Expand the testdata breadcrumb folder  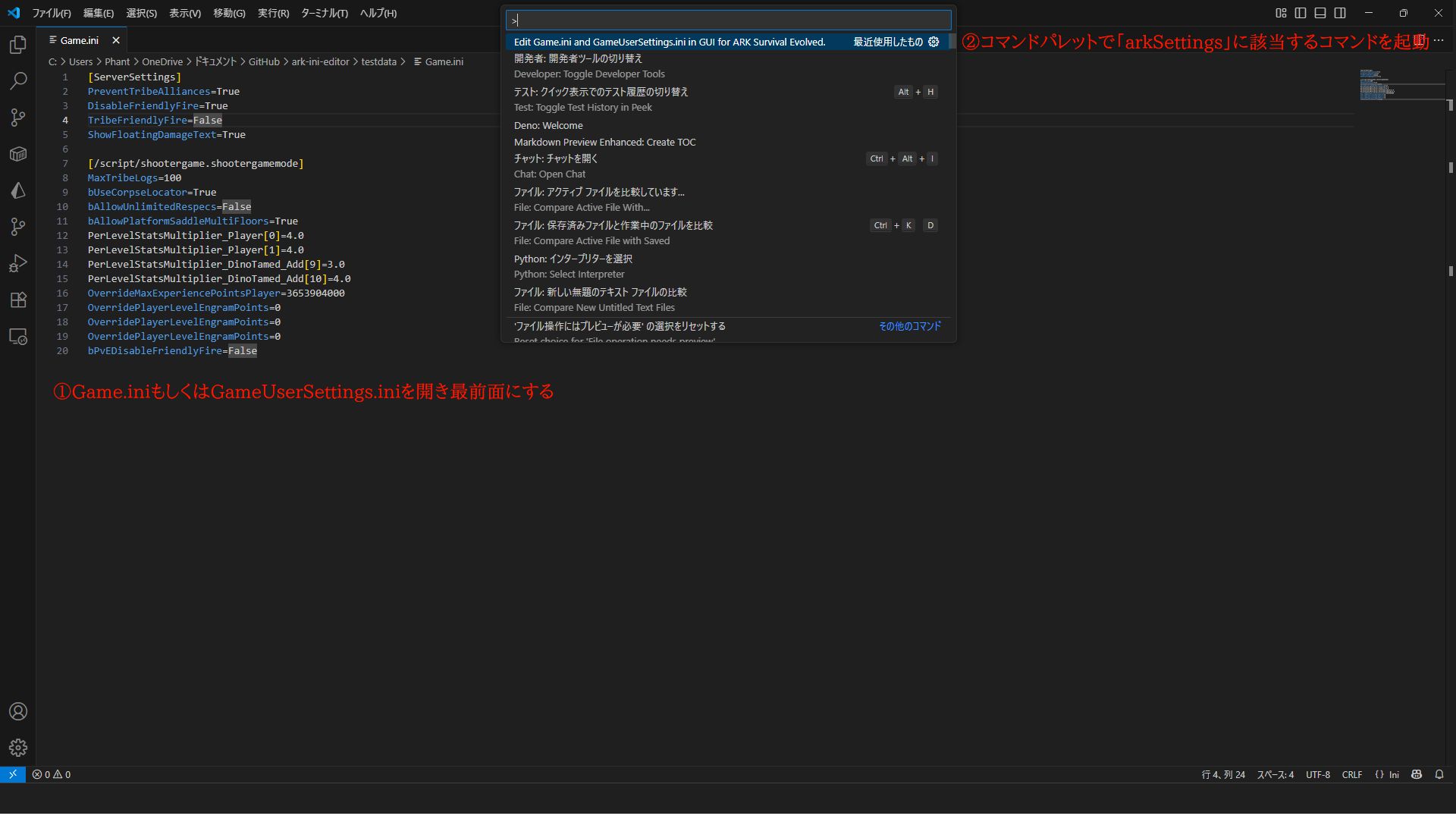[378, 61]
